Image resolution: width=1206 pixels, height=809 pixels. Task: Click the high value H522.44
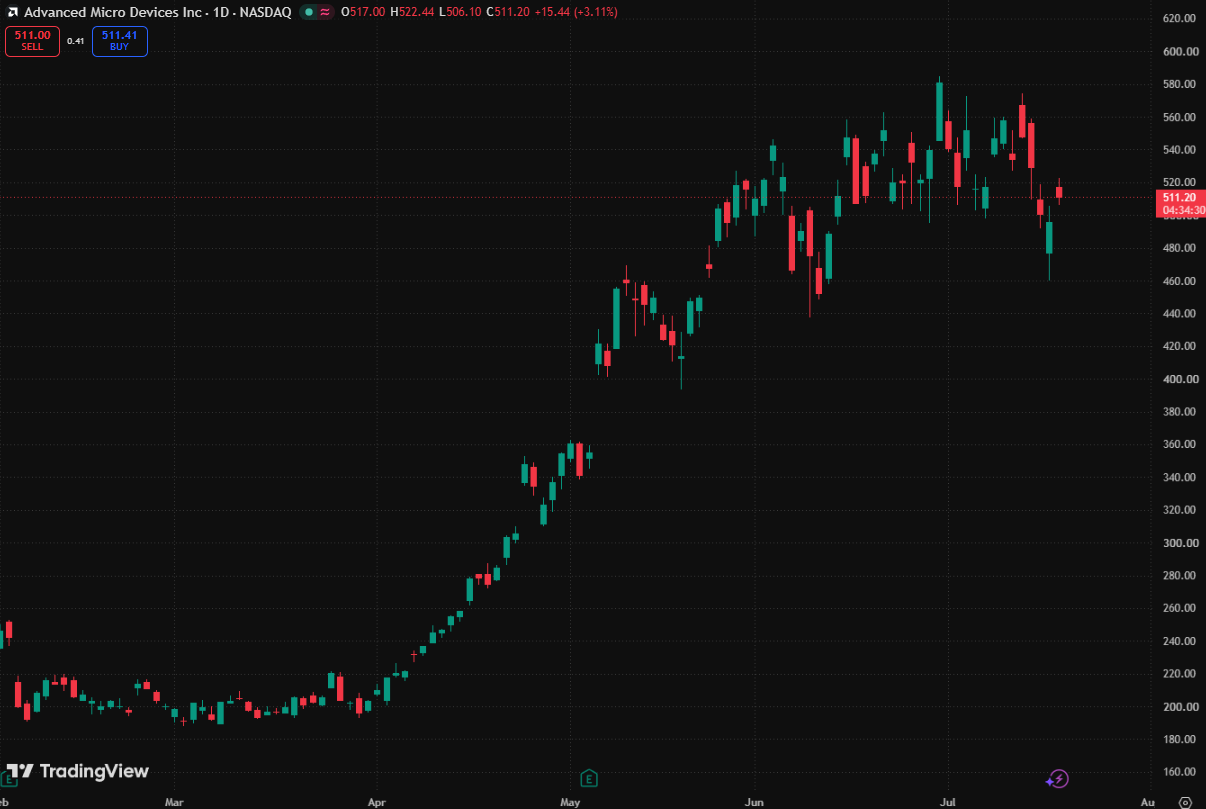click(x=411, y=12)
